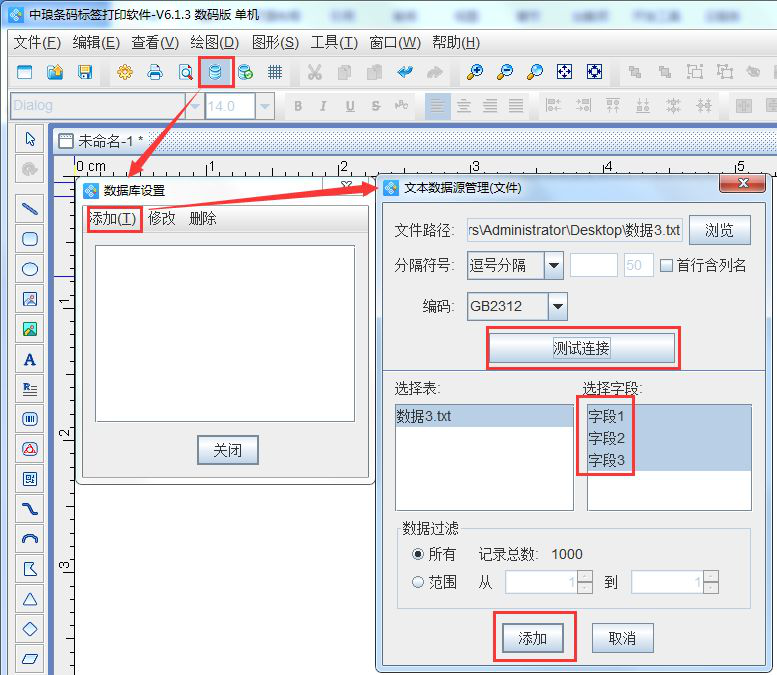Viewport: 777px width, 675px height.
Task: Open the 绘图(D) menu
Action: click(x=214, y=42)
